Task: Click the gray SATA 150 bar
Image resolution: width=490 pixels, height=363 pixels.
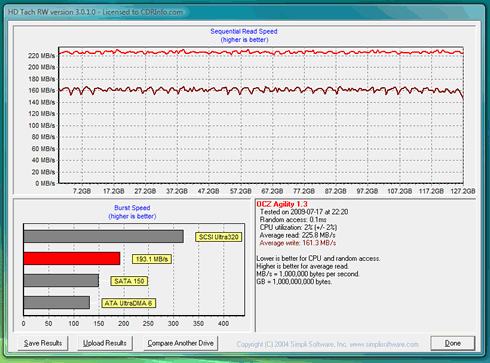Action: tap(61, 281)
